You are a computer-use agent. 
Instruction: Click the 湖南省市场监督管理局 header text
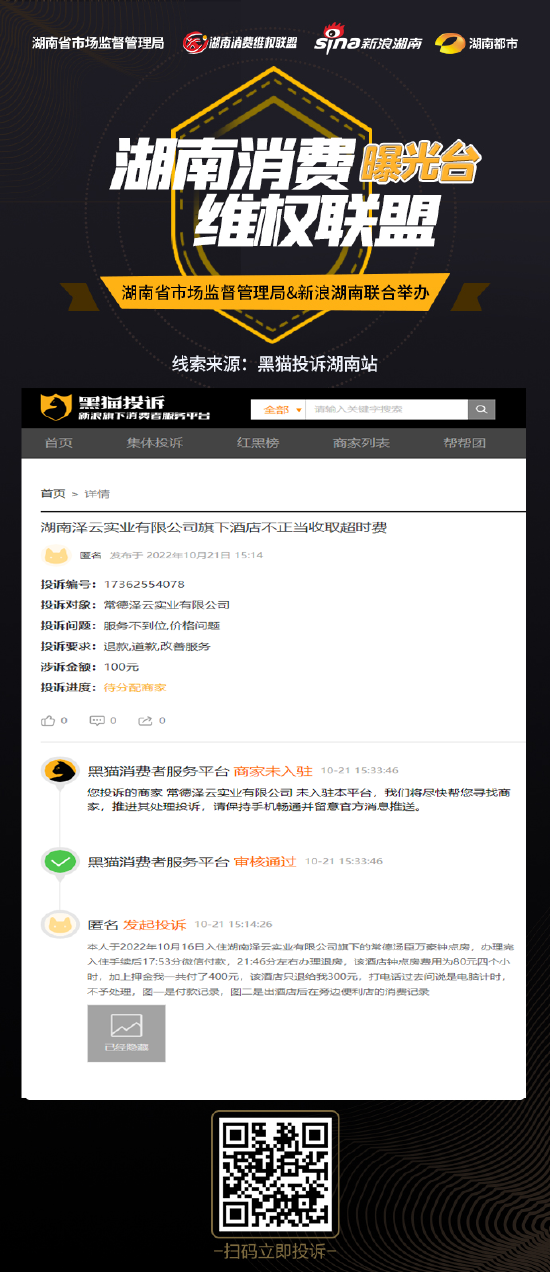point(98,43)
